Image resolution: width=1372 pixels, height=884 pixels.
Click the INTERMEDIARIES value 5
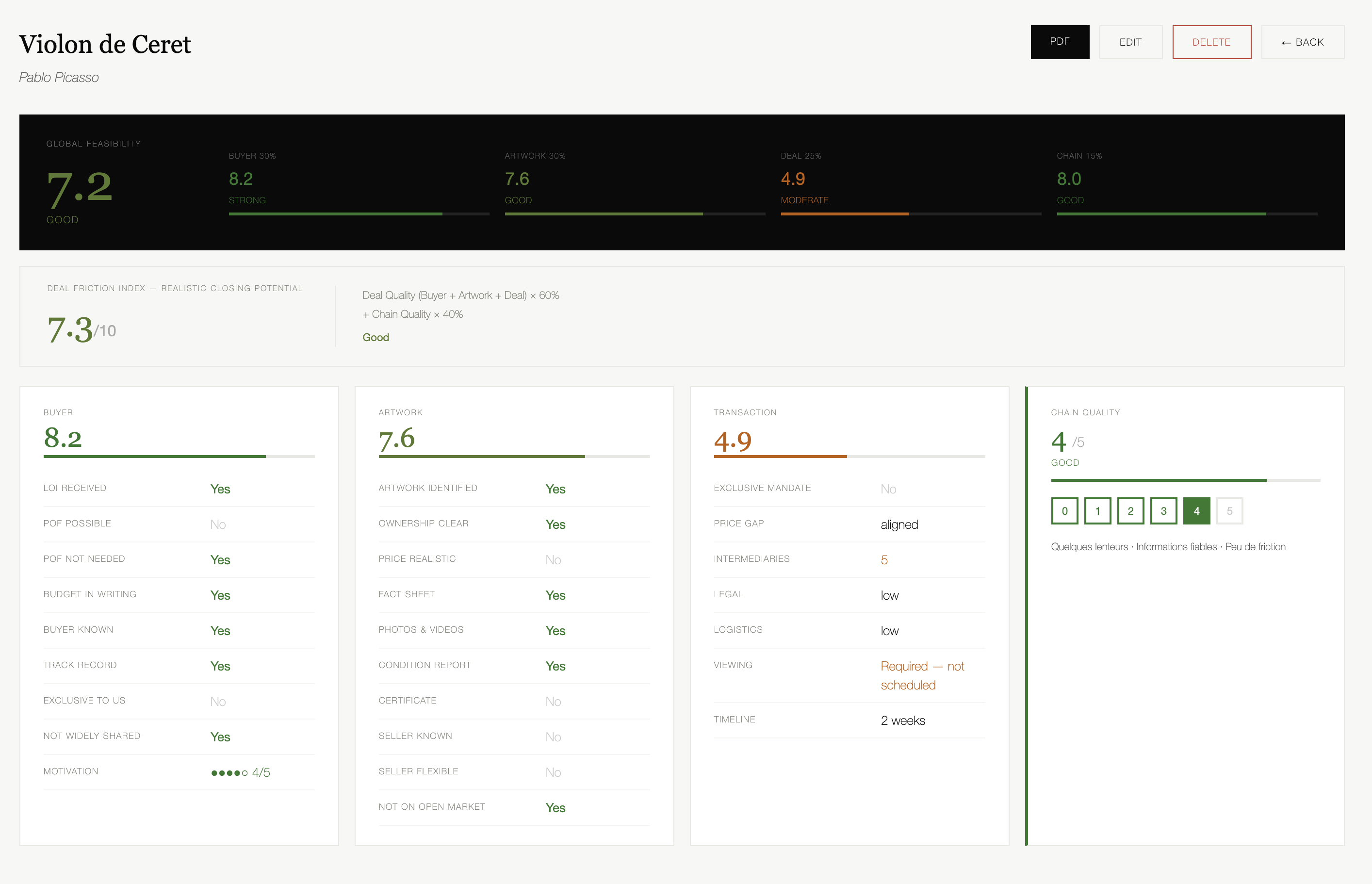coord(884,560)
